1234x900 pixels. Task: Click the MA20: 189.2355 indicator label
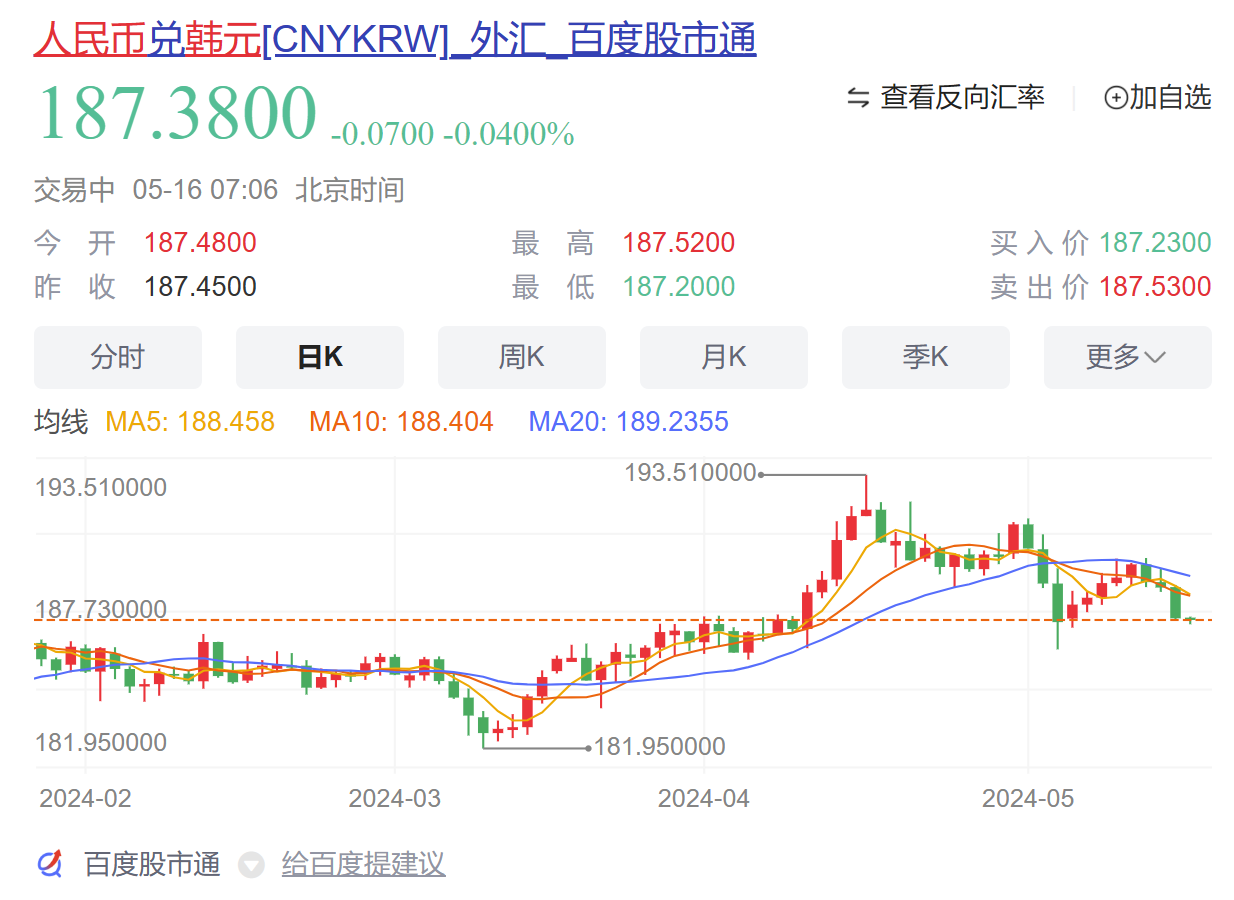click(x=629, y=422)
